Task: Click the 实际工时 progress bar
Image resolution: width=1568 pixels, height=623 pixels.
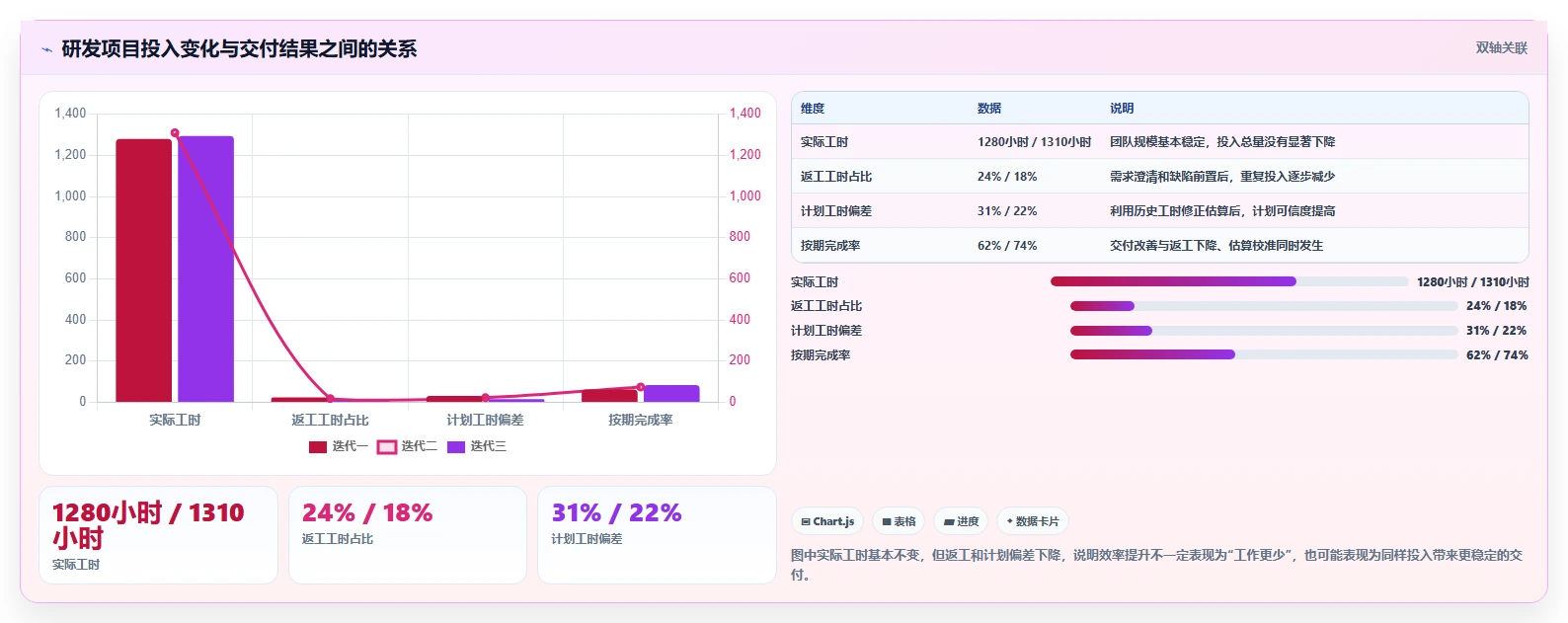Action: (x=1229, y=281)
